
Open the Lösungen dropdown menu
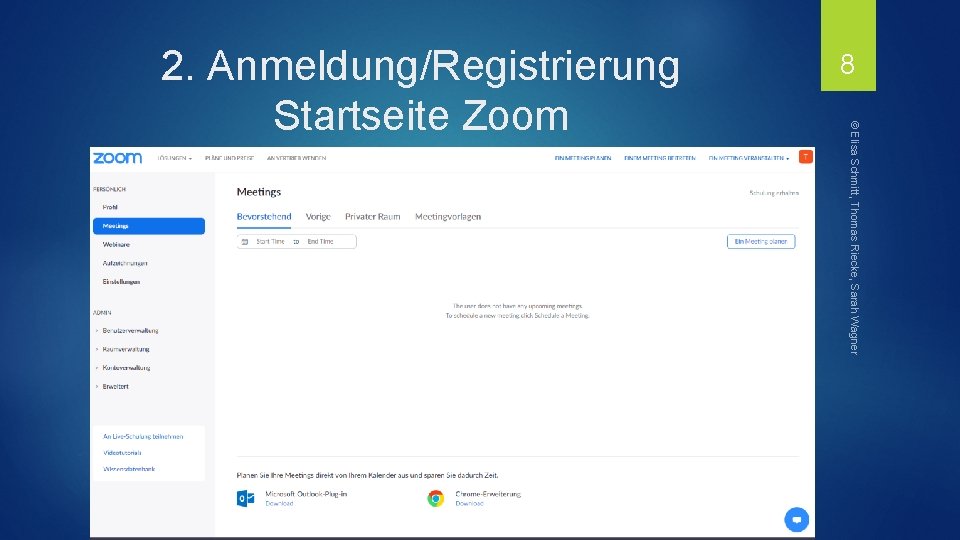click(x=174, y=158)
